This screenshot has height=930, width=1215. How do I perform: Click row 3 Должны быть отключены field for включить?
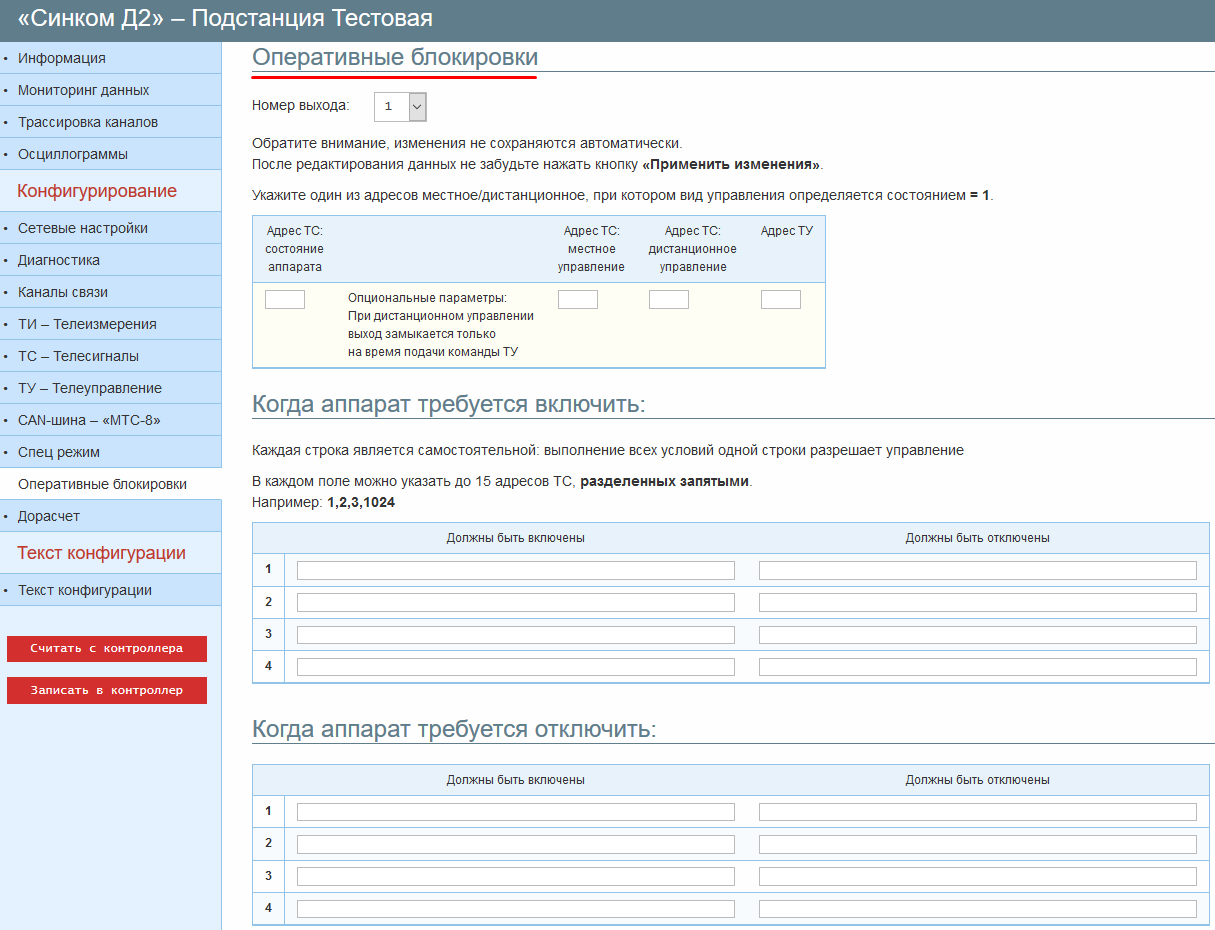coord(977,635)
